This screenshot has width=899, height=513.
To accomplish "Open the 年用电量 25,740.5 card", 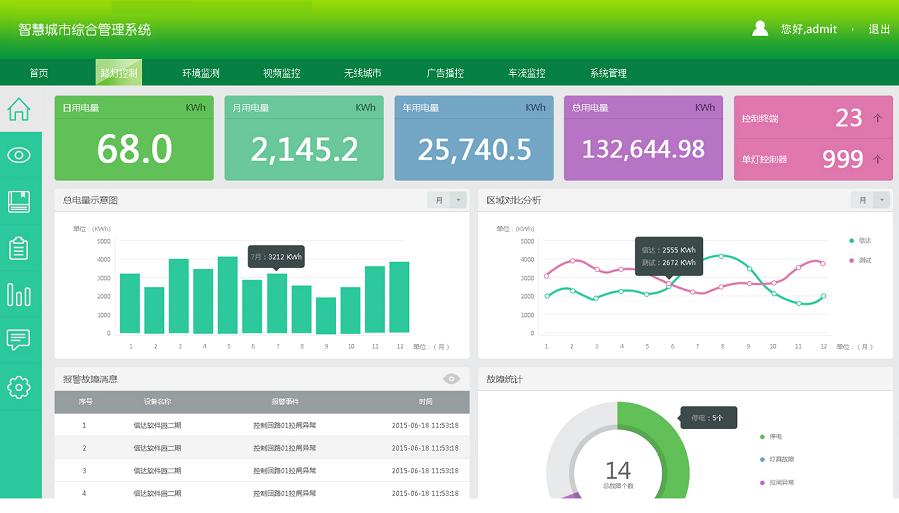I will [x=474, y=138].
